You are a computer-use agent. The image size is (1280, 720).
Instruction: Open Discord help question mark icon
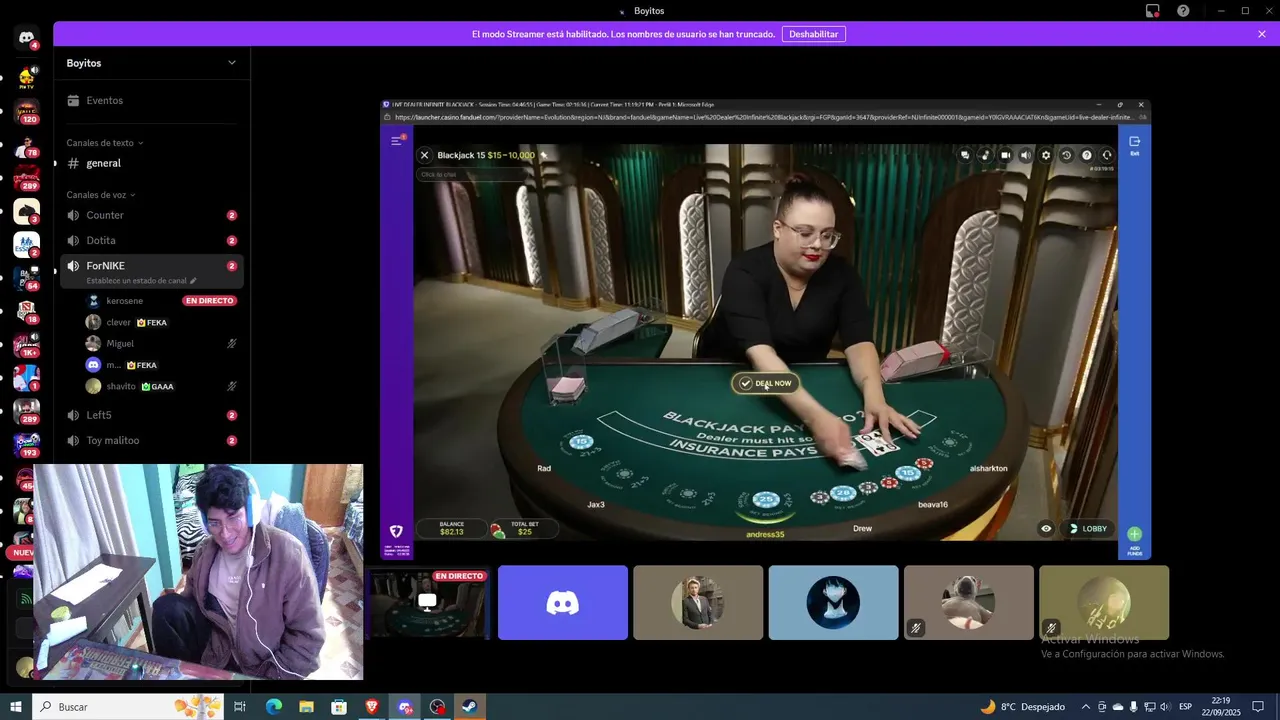[1183, 11]
